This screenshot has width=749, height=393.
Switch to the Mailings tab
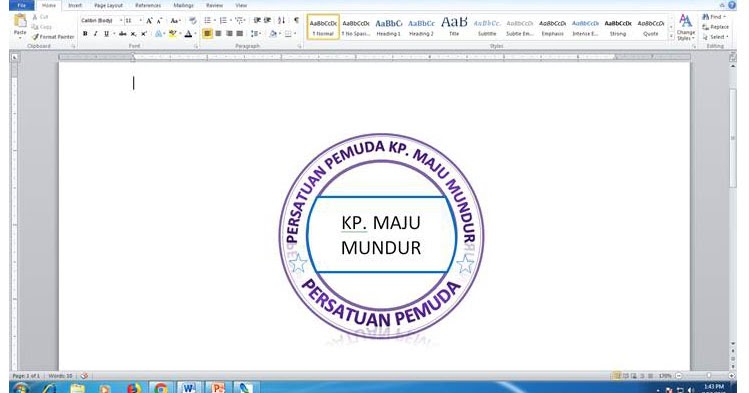pos(183,5)
